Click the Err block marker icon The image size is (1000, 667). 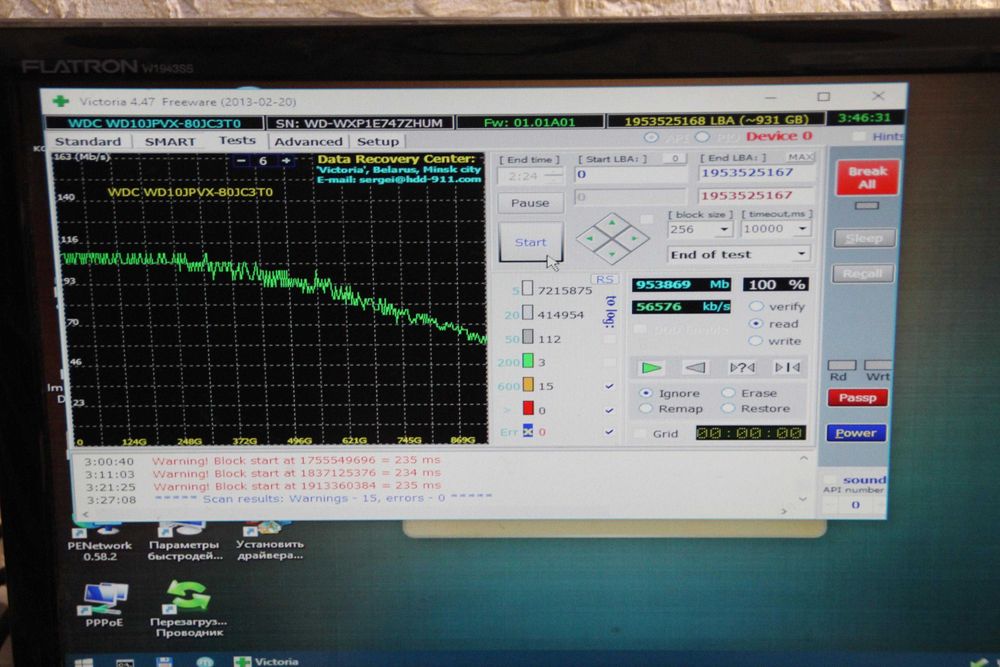coord(527,432)
